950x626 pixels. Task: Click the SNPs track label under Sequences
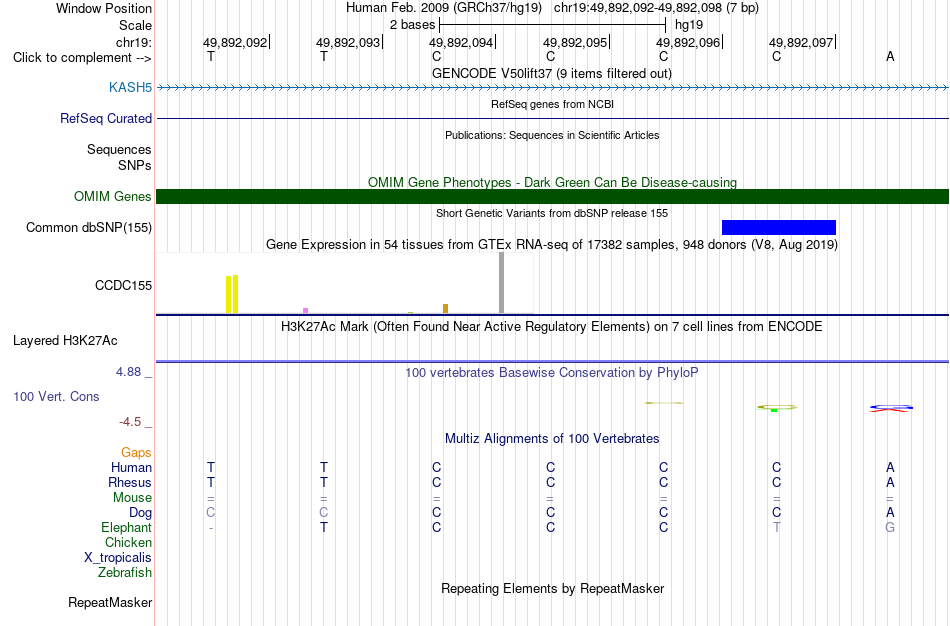pos(135,165)
